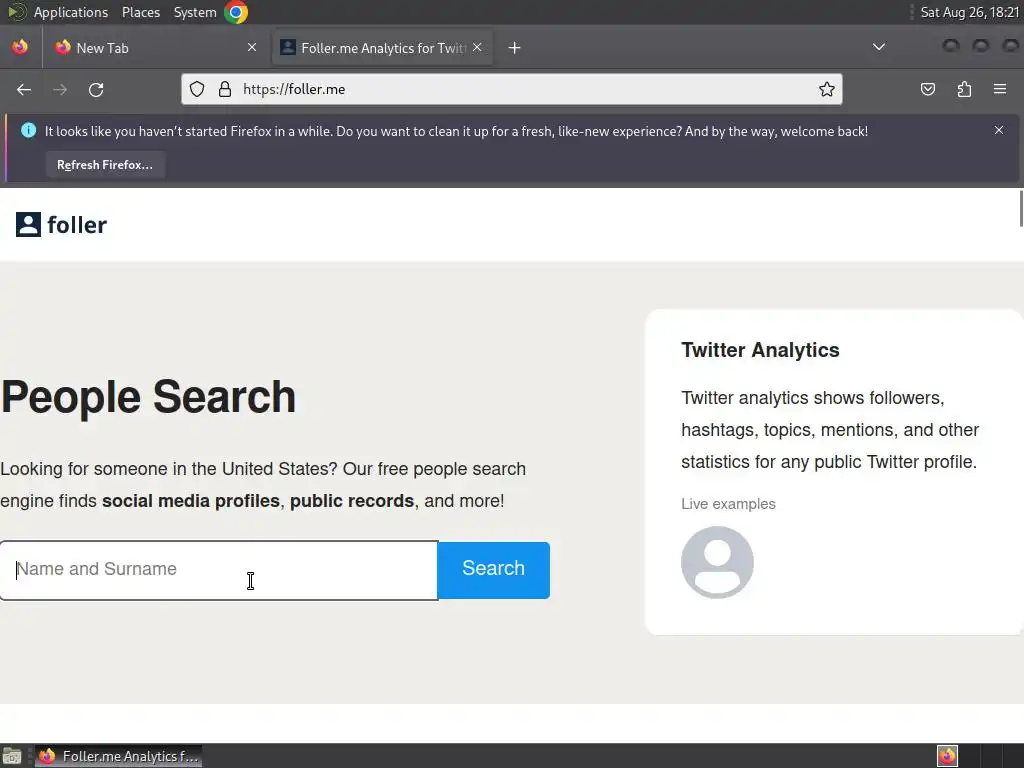Click the foller site name link
This screenshot has width=1024, height=768.
pyautogui.click(x=77, y=225)
